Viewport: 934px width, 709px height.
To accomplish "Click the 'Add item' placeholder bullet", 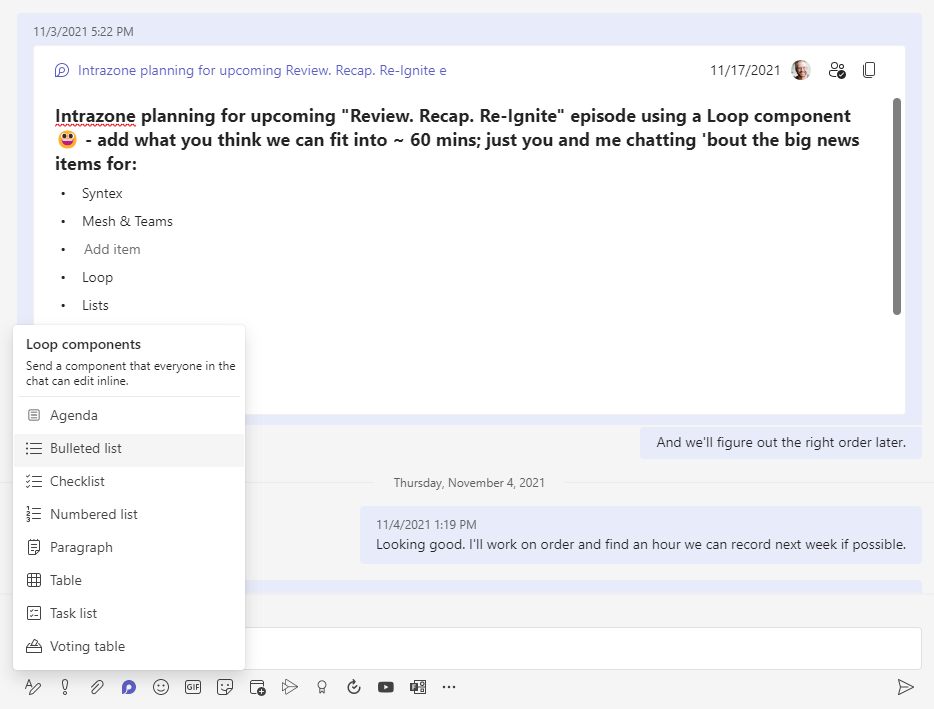I will (112, 250).
